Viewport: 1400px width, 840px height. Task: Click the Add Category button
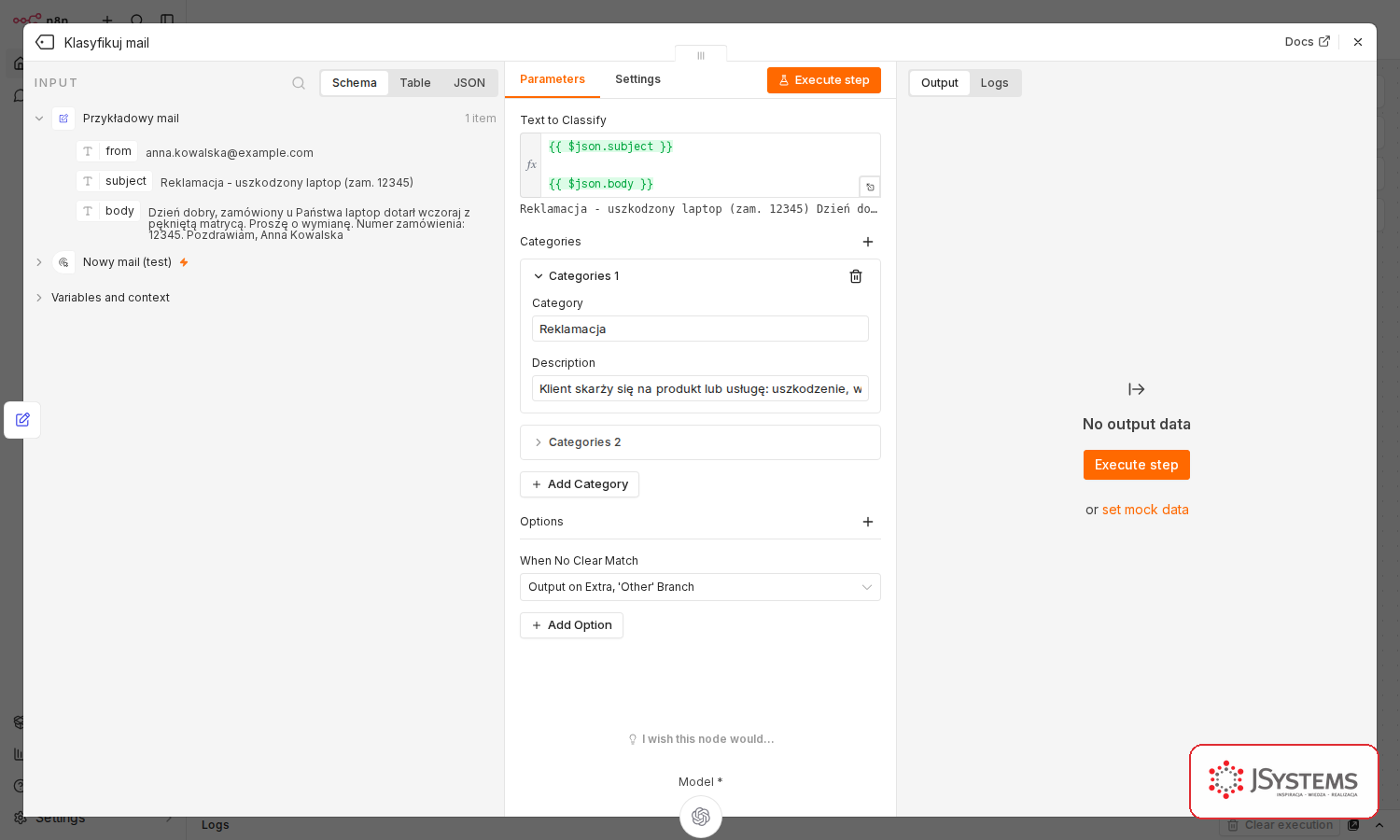coord(580,484)
